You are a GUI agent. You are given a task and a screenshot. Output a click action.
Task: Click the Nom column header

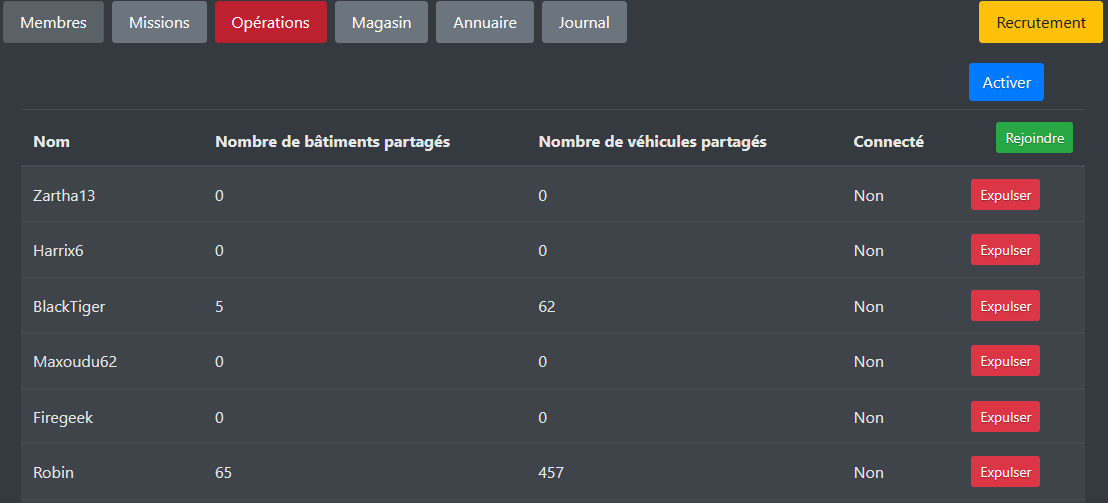coord(52,142)
